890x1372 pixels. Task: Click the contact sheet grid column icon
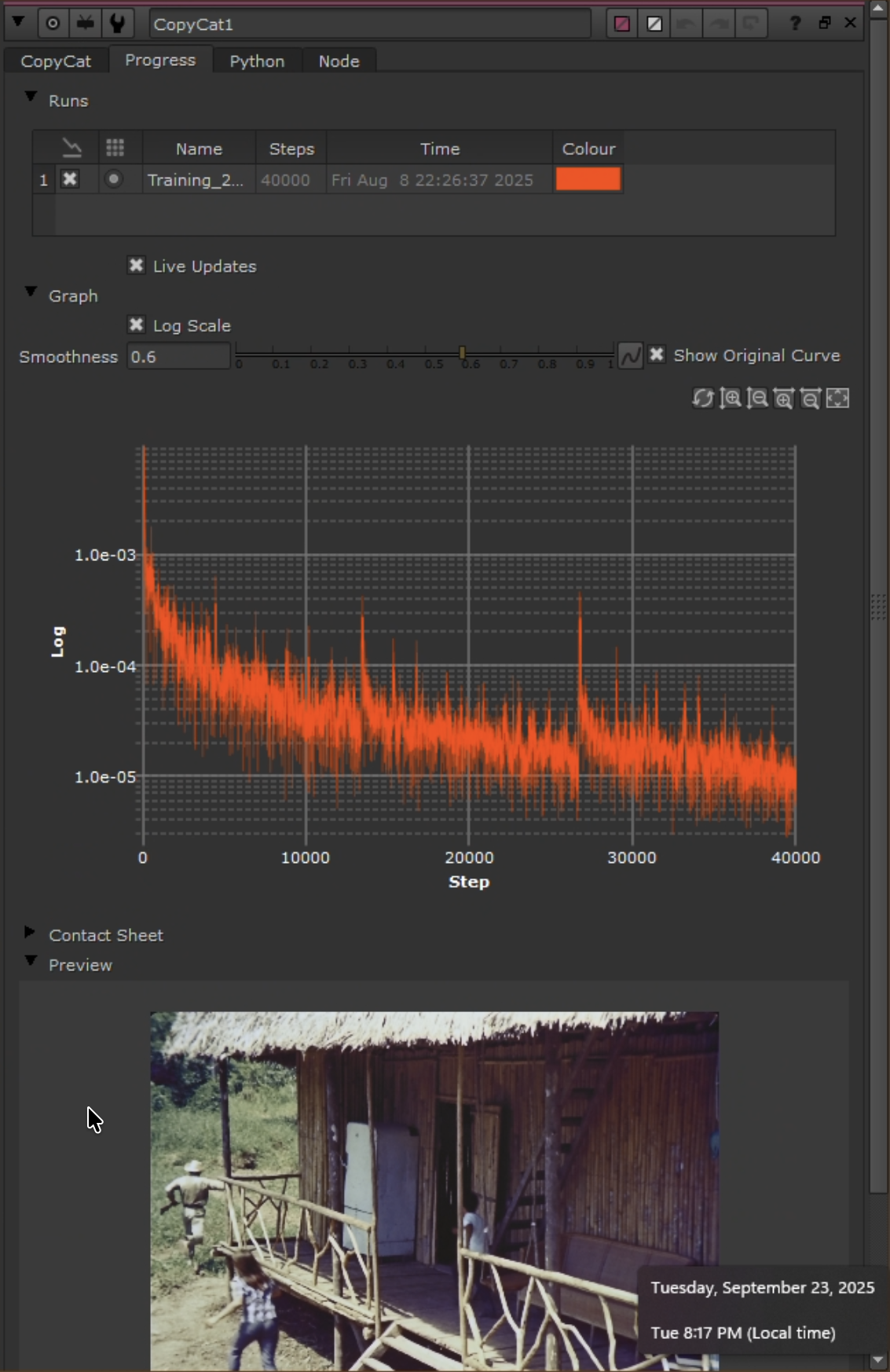pos(115,148)
